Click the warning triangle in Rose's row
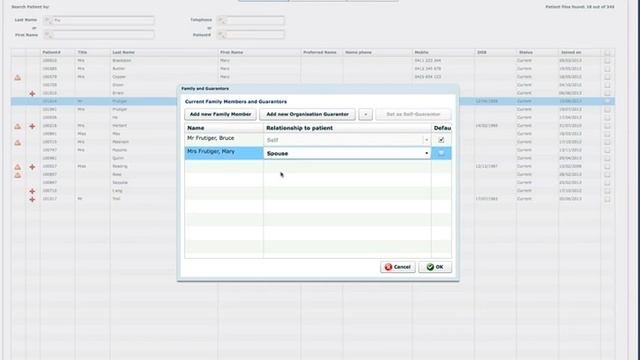The image size is (640, 360). click(x=18, y=175)
